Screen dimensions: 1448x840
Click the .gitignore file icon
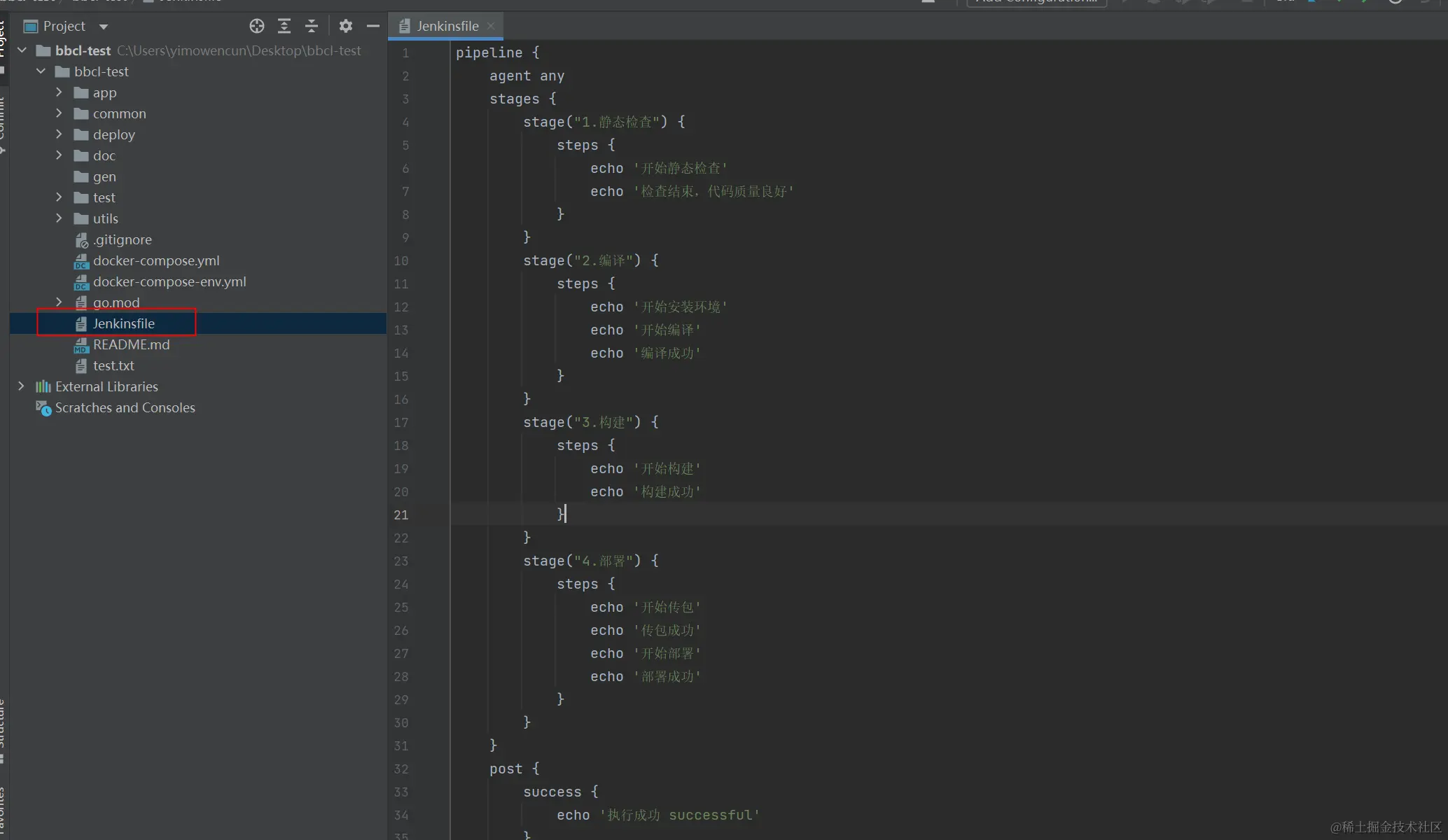click(x=81, y=240)
